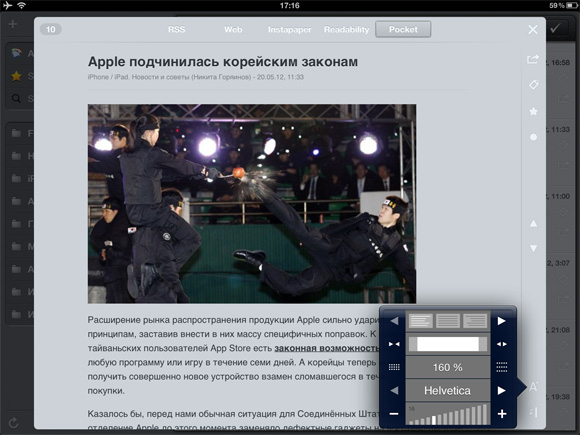The width and height of the screenshot is (580, 435).
Task: Close the font settings via the A icon
Action: click(533, 387)
